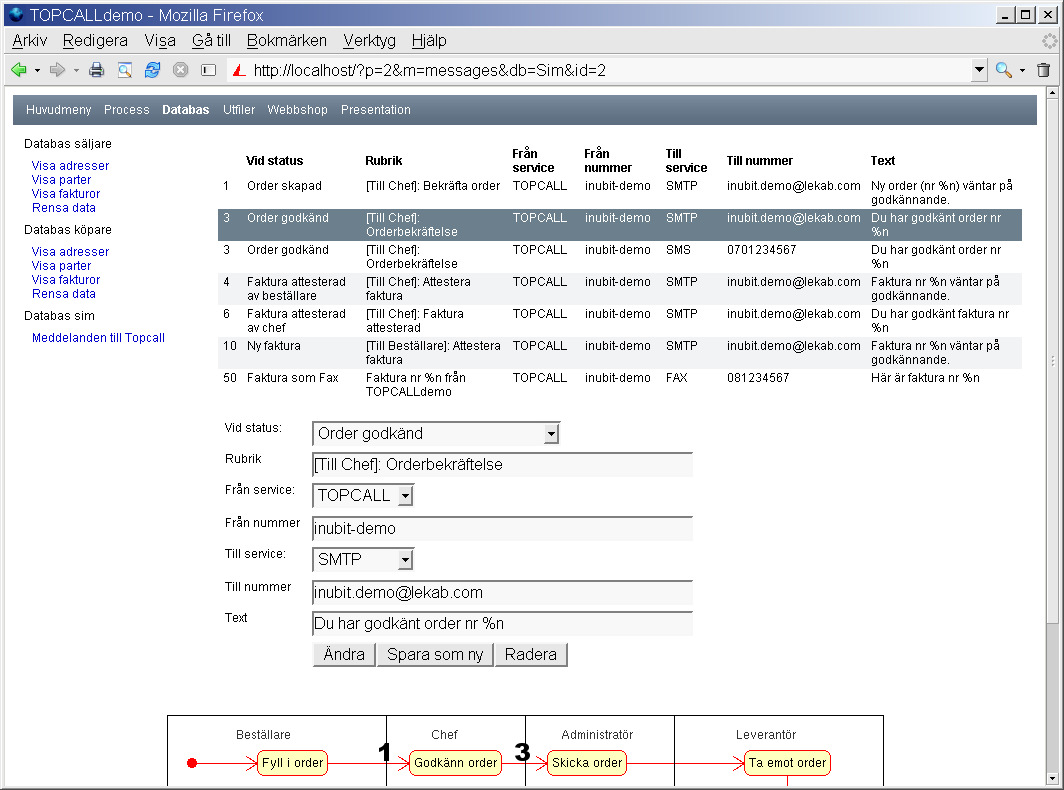This screenshot has height=790, width=1064.
Task: Click Rensa data under Databas köpare
Action: coord(64,294)
